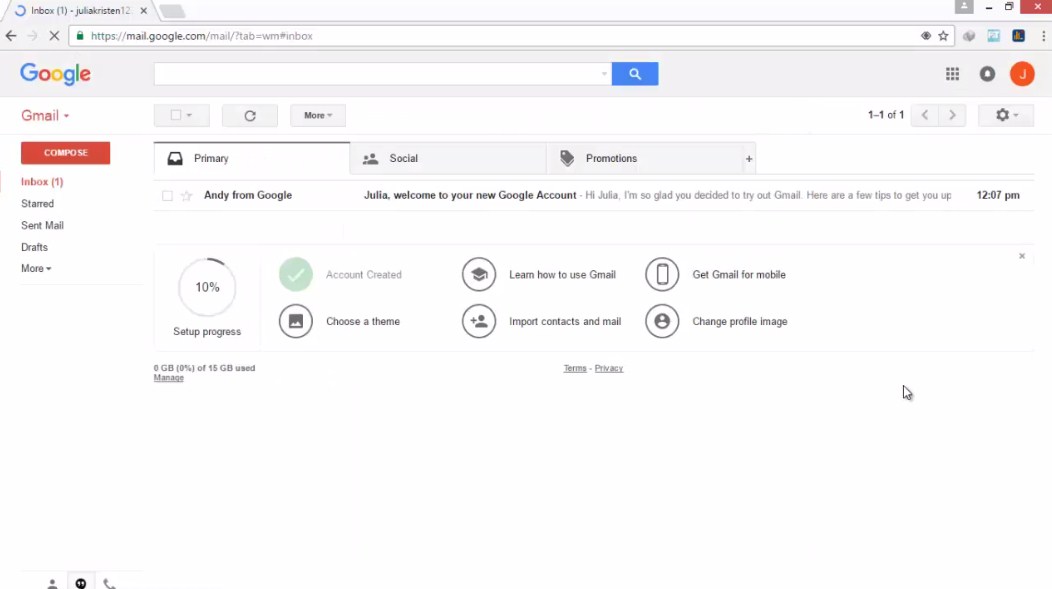Bookmark this page with the star
Image resolution: width=1052 pixels, height=589 pixels.
[x=943, y=36]
